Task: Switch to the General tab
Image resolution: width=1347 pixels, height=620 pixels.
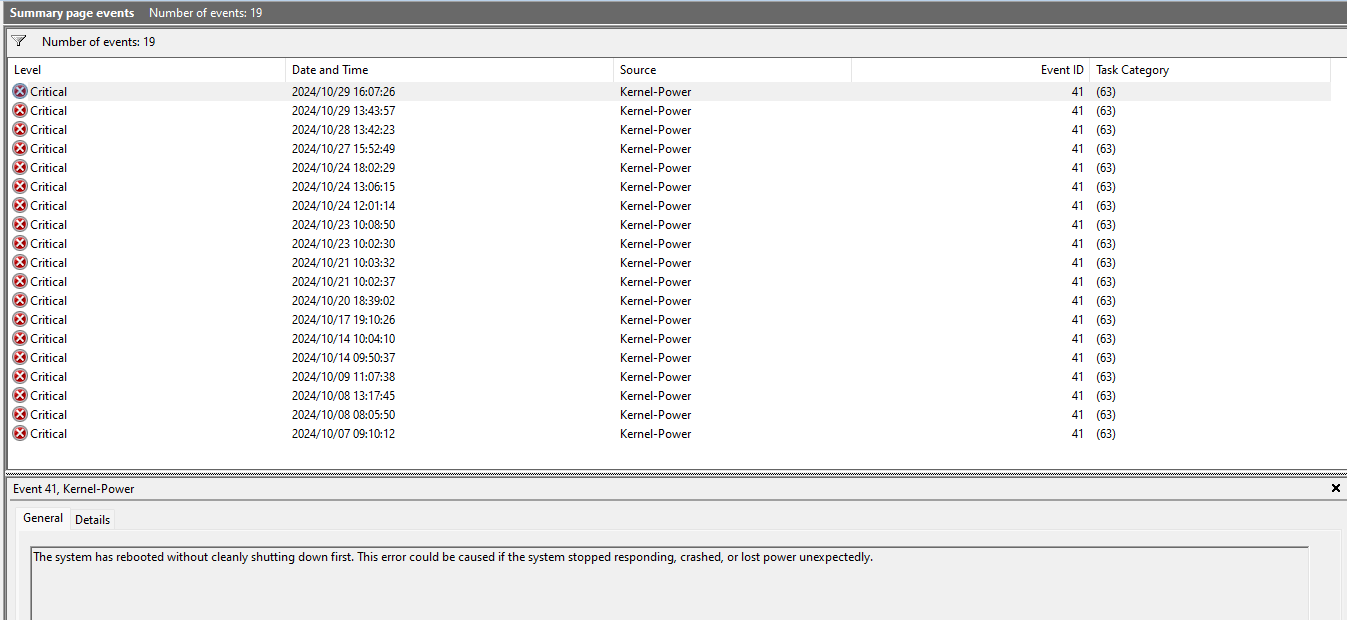Action: pyautogui.click(x=42, y=518)
